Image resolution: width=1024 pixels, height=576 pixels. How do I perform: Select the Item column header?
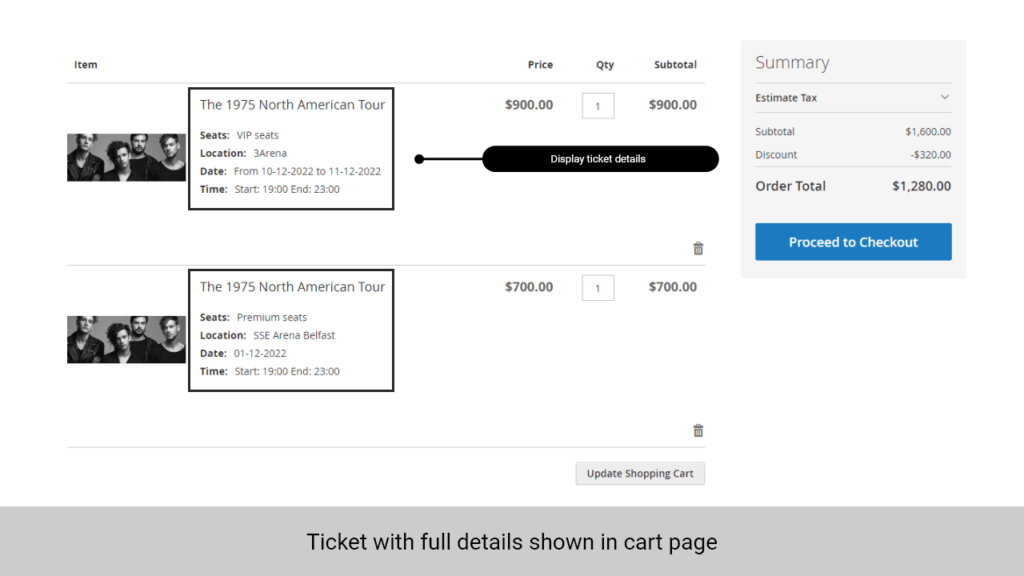(86, 65)
